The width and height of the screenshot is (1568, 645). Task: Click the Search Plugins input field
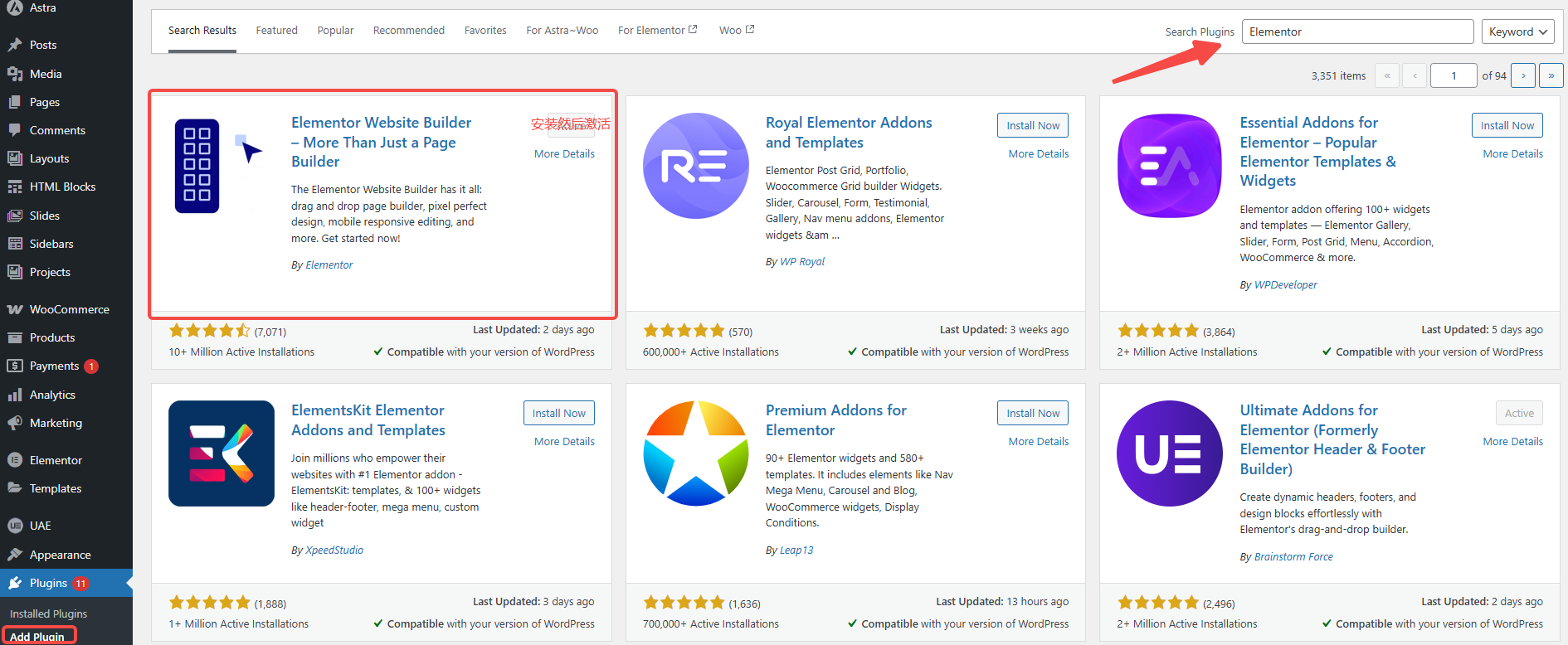[x=1357, y=32]
